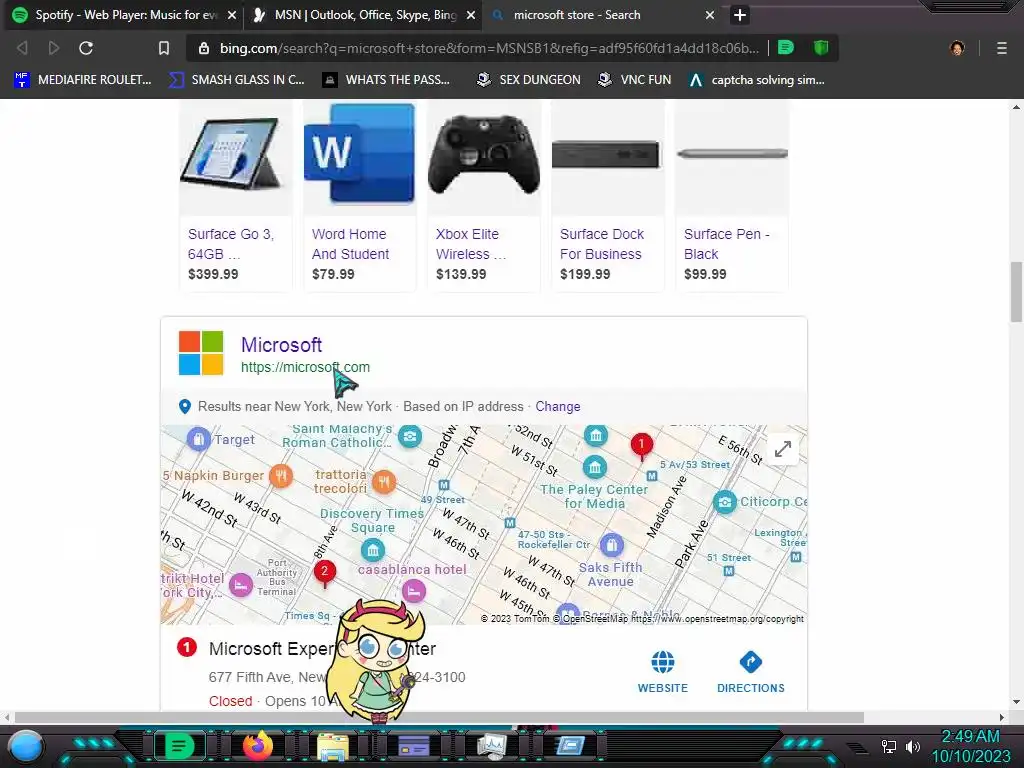Bookmark this page with the bookmark icon
The image size is (1024, 768).
click(164, 48)
